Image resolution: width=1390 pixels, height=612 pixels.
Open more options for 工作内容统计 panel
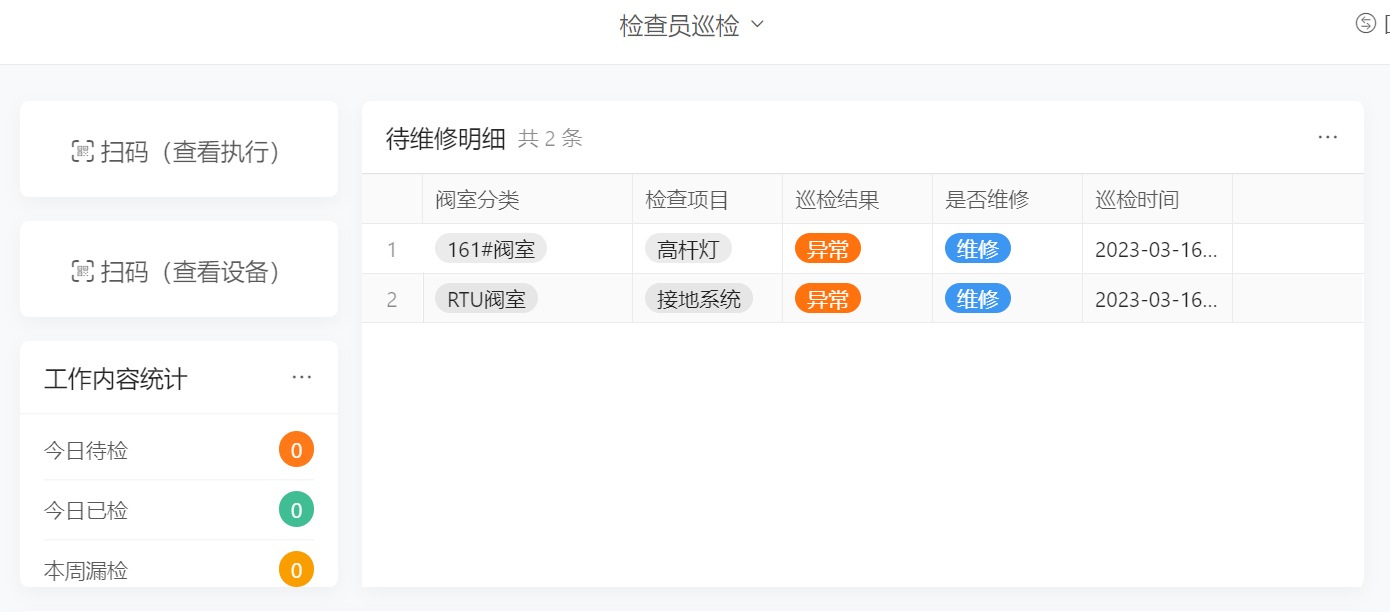(x=302, y=378)
